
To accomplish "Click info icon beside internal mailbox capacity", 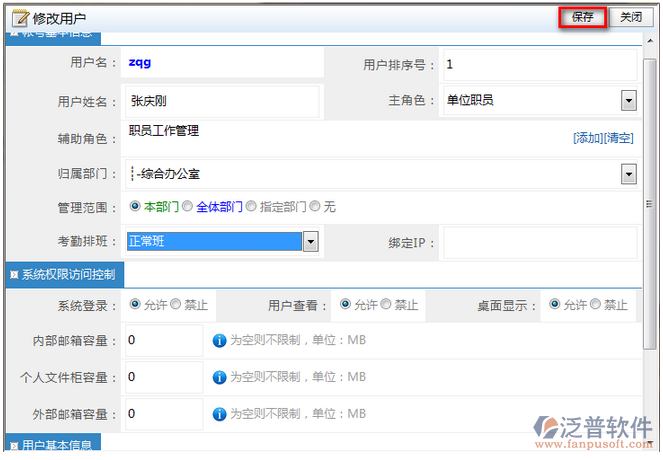I will coord(219,341).
